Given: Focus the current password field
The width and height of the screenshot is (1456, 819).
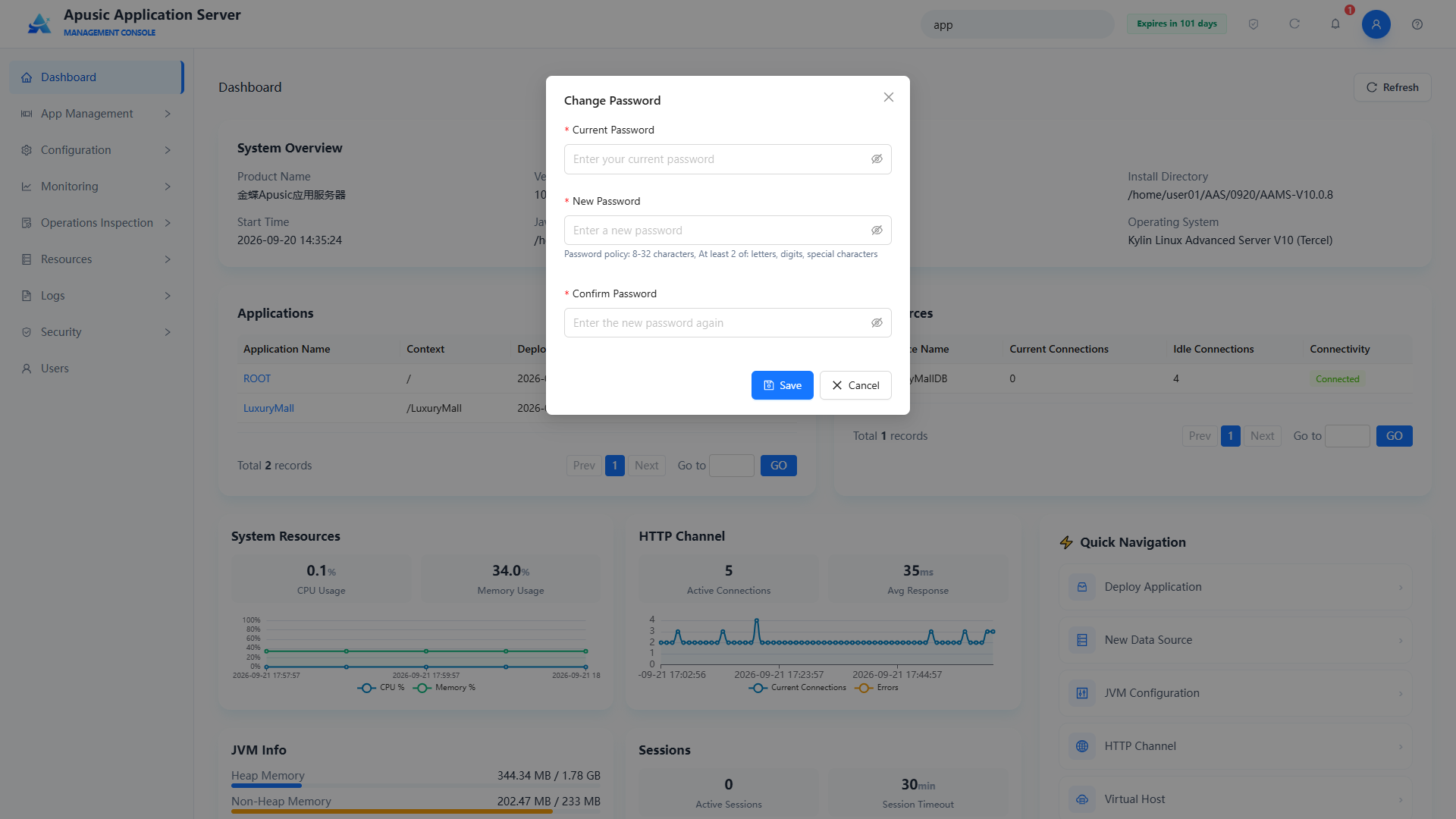Looking at the screenshot, I should pyautogui.click(x=727, y=159).
